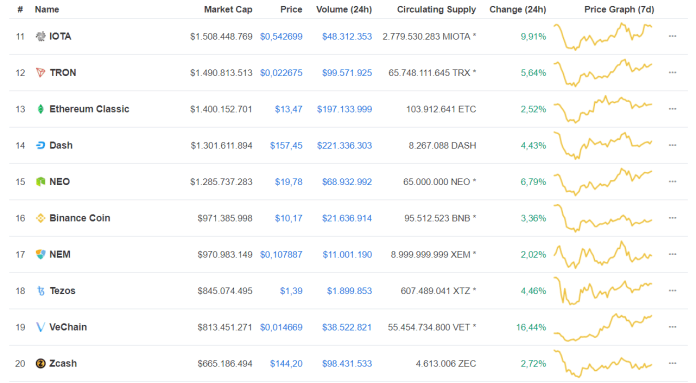The width and height of the screenshot is (696, 383).
Task: Click NEM market cap $970.983.149
Action: [225, 255]
